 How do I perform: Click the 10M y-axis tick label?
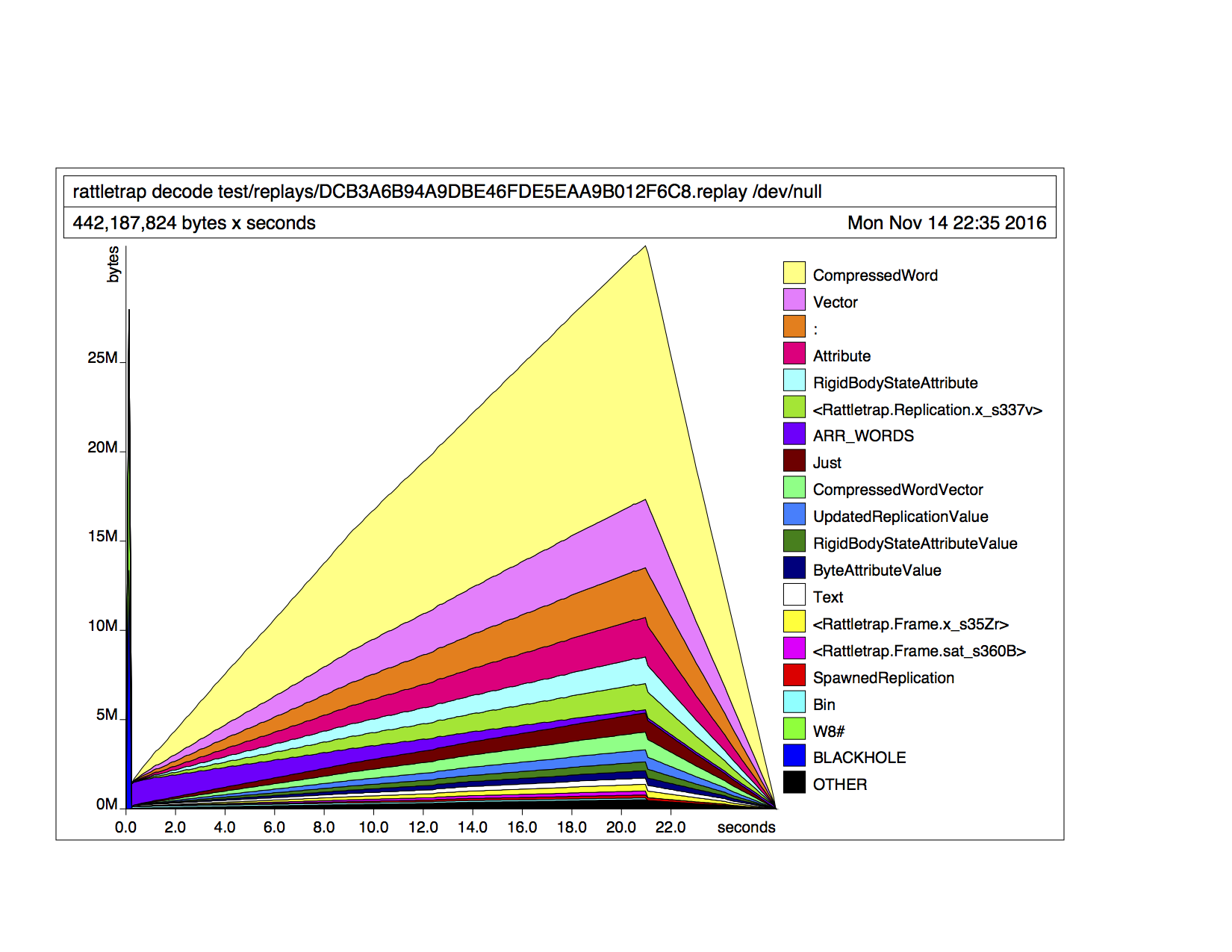(x=102, y=626)
